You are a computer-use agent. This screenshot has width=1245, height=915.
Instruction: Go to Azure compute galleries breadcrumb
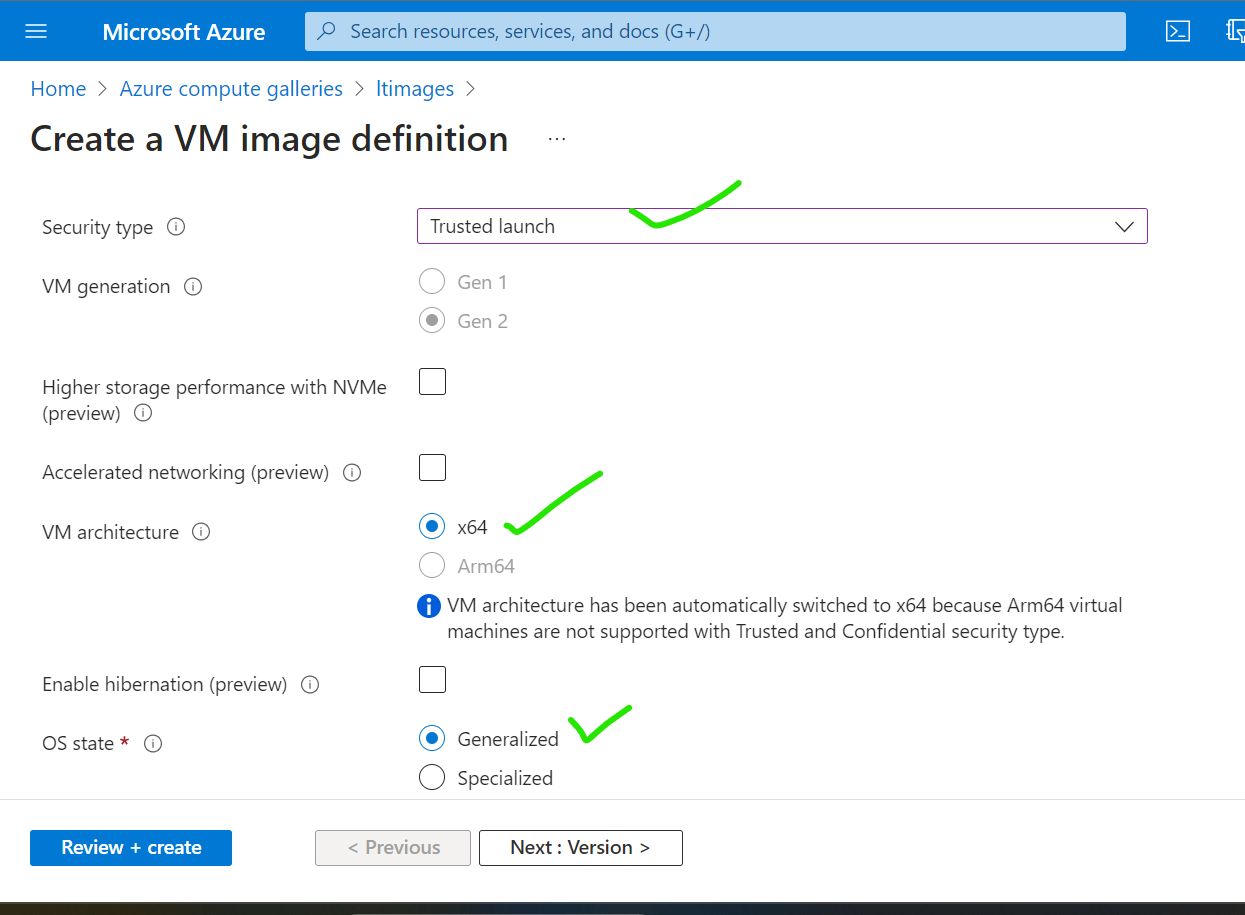coord(231,89)
